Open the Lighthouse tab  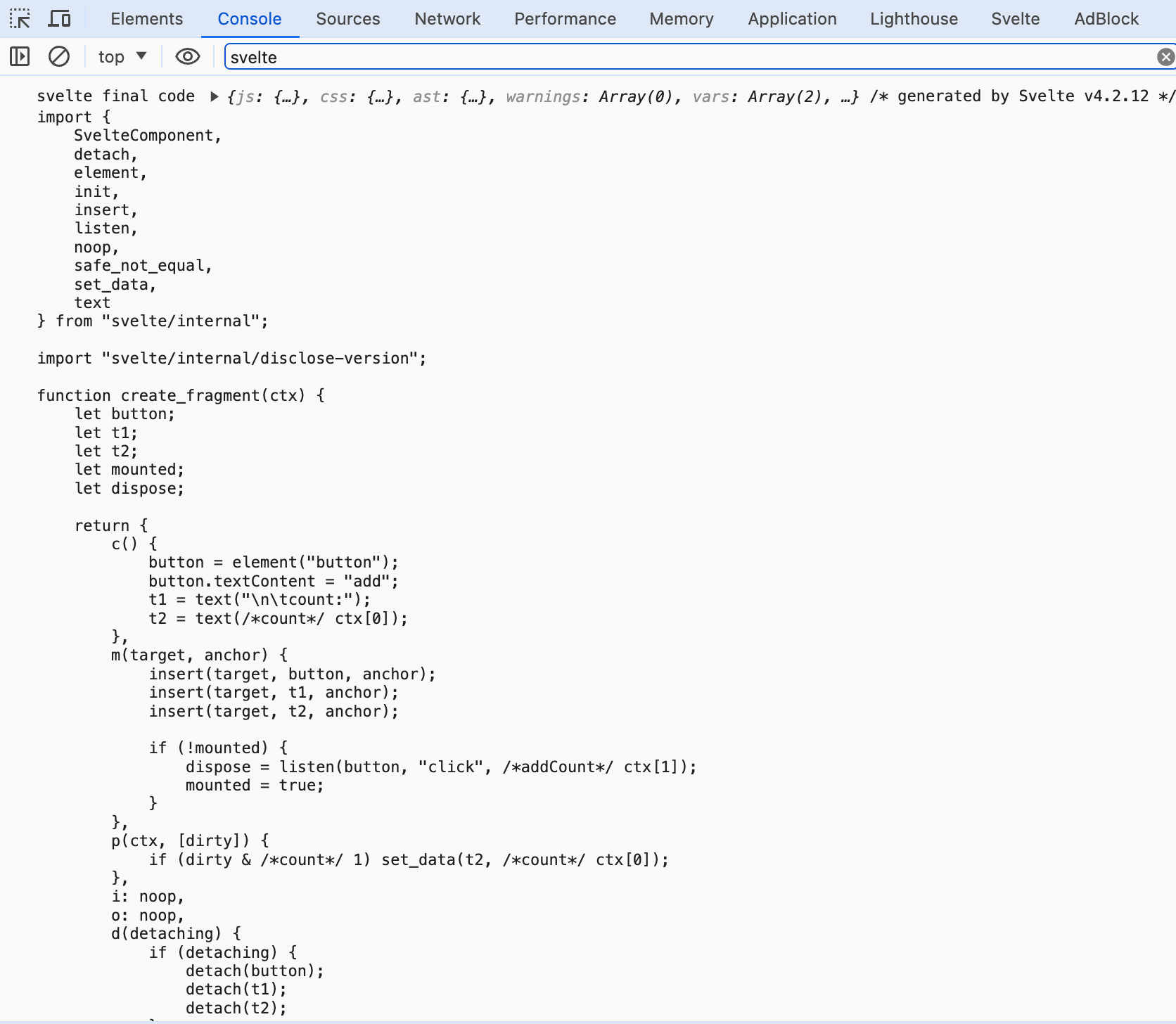click(x=914, y=19)
